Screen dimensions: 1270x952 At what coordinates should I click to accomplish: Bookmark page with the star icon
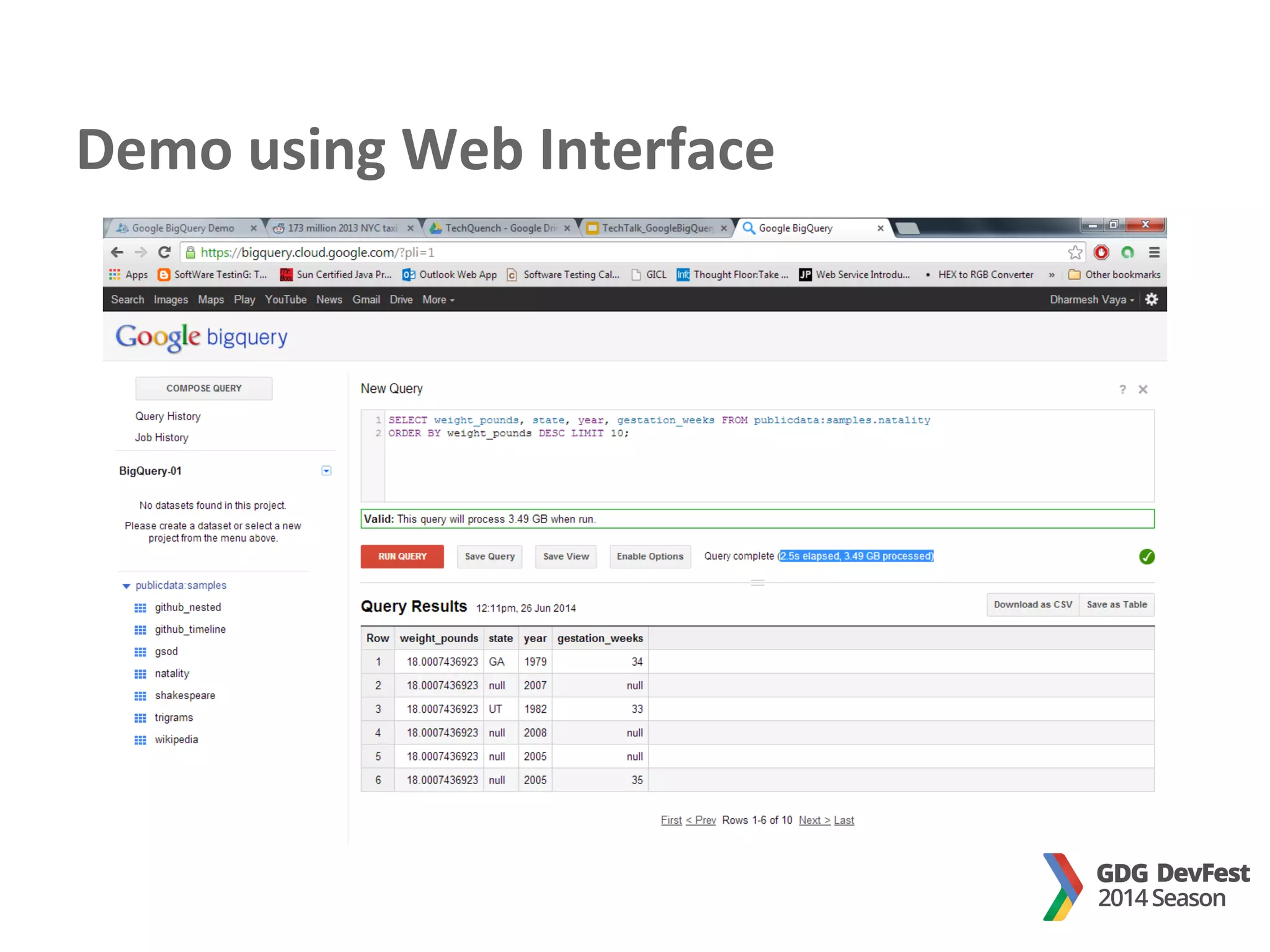(x=1075, y=252)
